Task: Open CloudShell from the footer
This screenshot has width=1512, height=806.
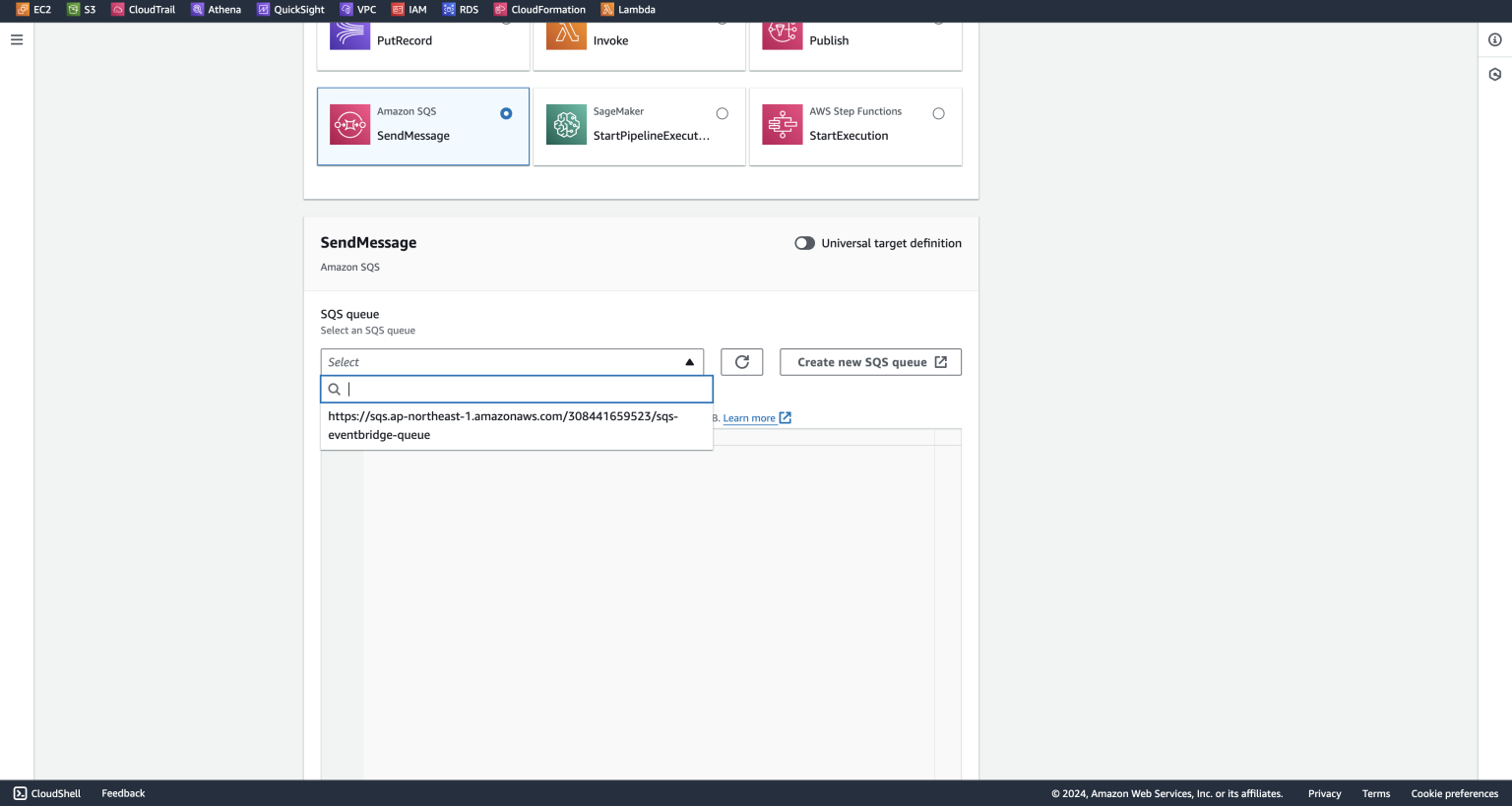Action: [46, 793]
